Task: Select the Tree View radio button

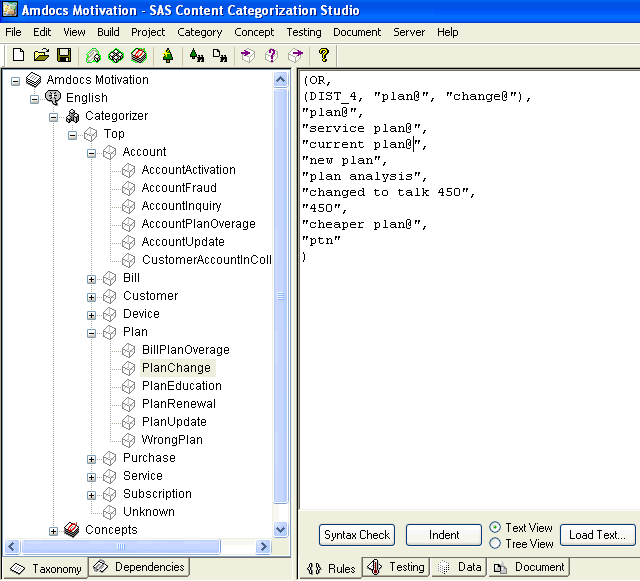Action: pyautogui.click(x=495, y=543)
